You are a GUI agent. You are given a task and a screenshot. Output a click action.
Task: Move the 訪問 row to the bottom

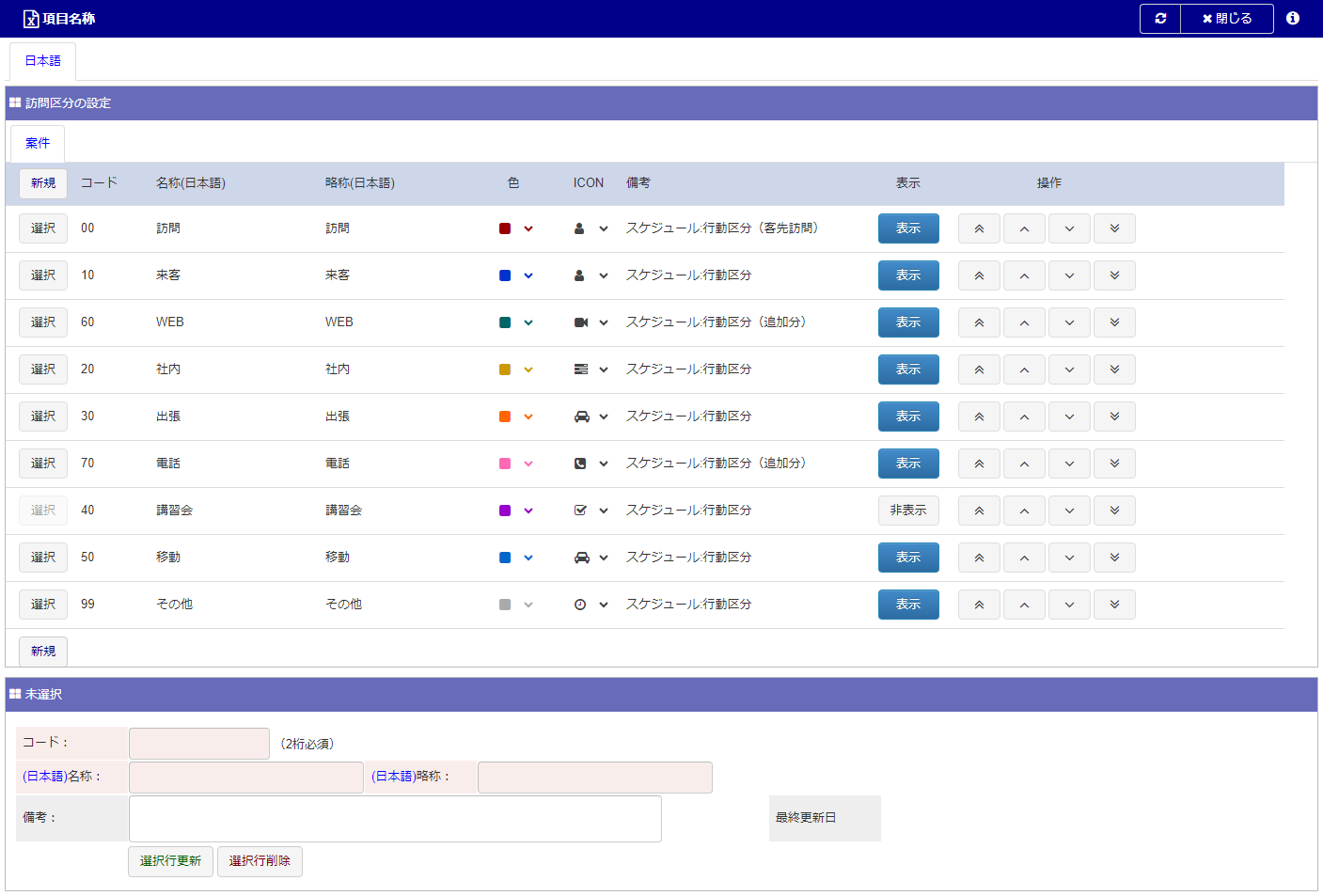click(1114, 228)
